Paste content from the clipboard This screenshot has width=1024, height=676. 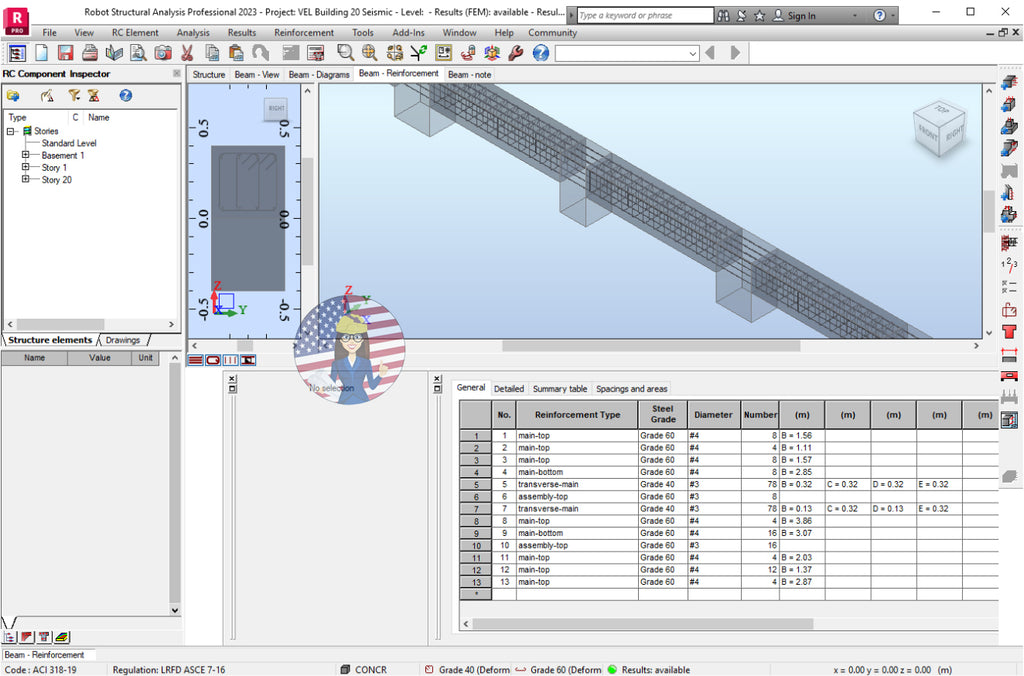coord(234,55)
